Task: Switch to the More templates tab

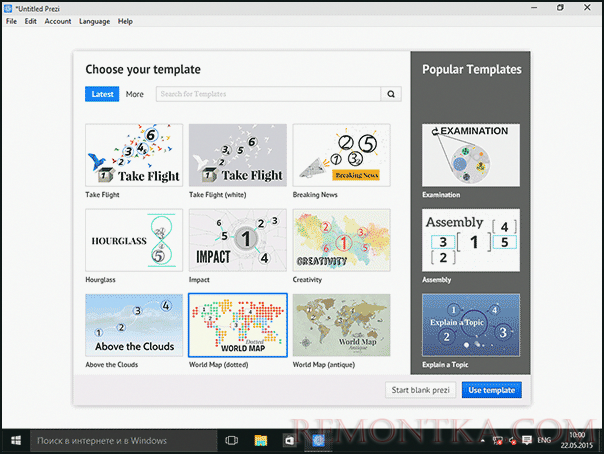Action: [x=134, y=94]
